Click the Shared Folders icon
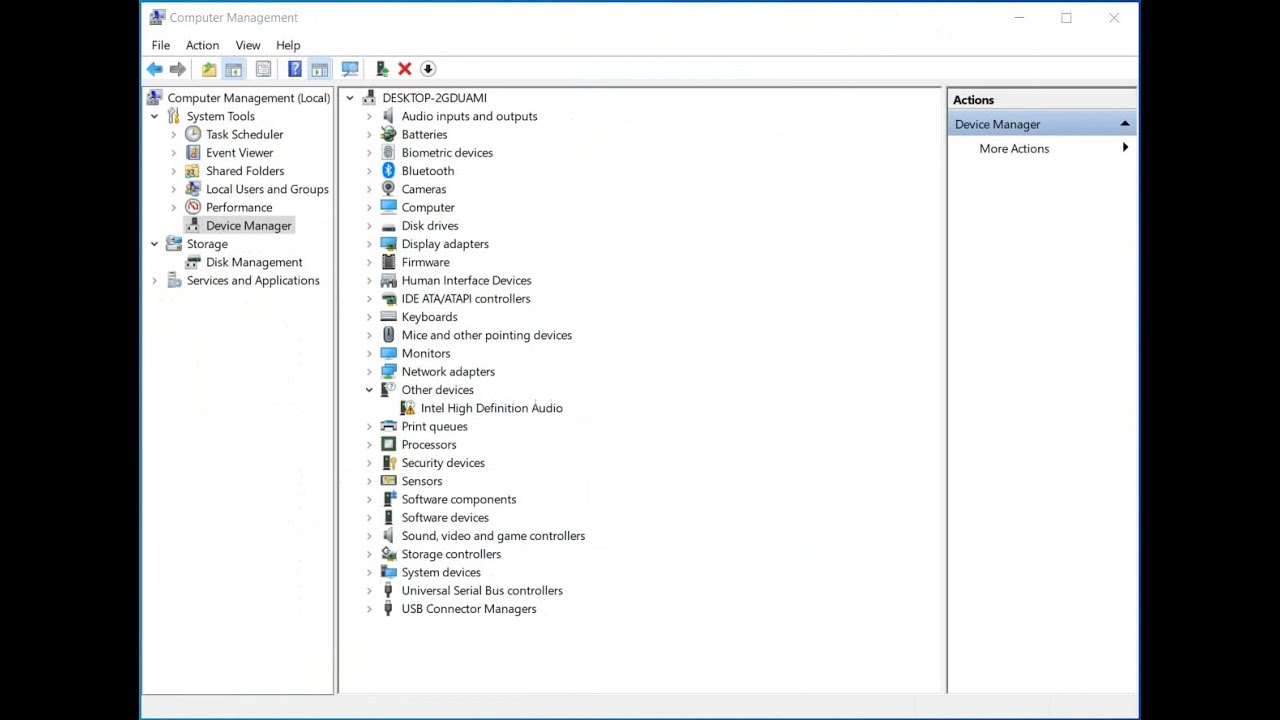 click(x=193, y=171)
